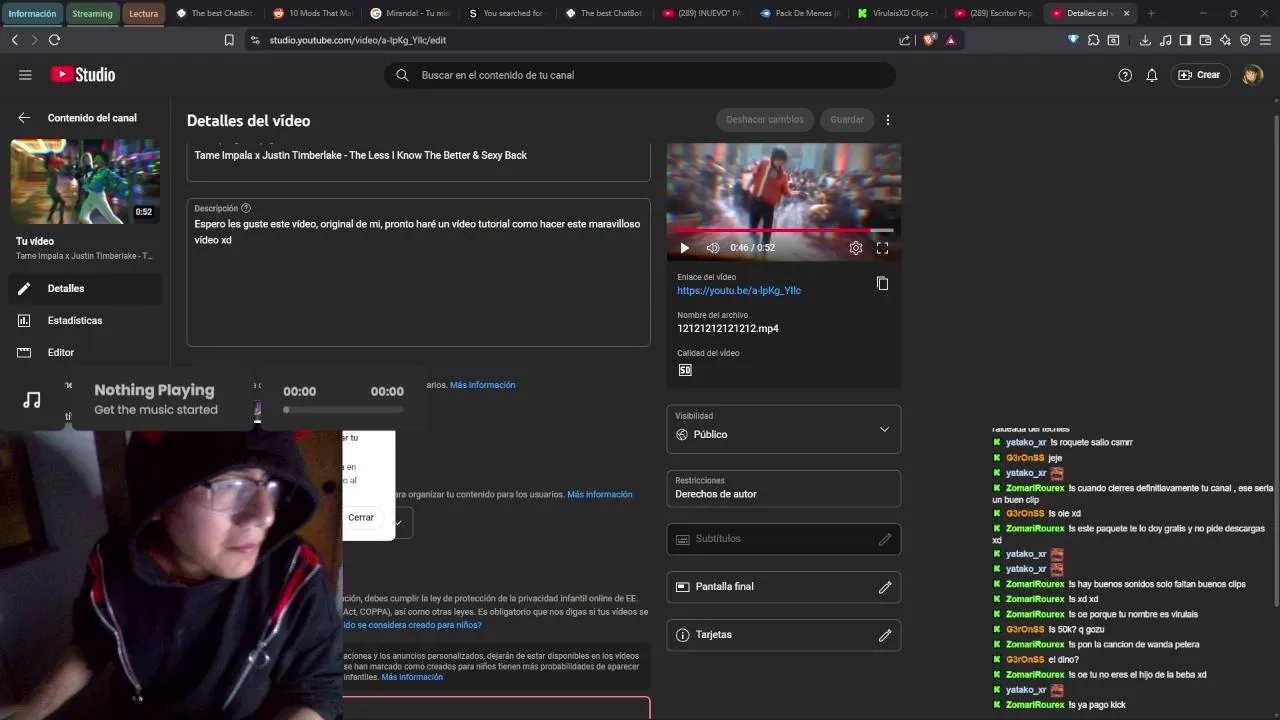
Task: Click the Guardar button
Action: 847,119
